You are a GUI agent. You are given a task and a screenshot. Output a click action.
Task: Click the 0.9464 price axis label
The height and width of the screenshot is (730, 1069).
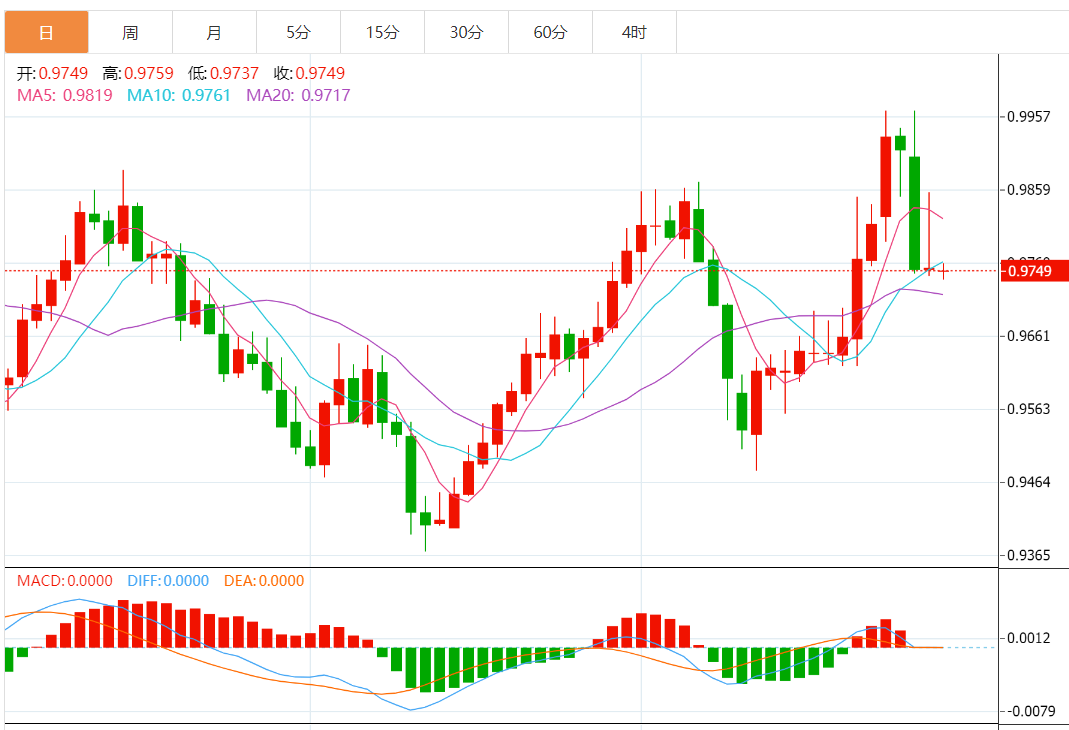1029,482
